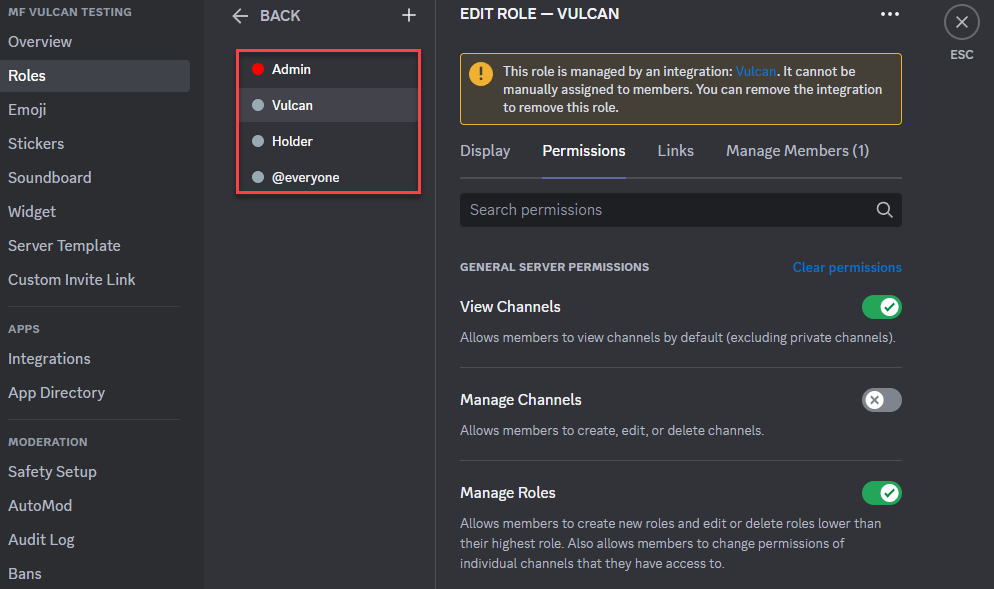The height and width of the screenshot is (589, 994).
Task: Open the three-dots role options menu
Action: (889, 14)
